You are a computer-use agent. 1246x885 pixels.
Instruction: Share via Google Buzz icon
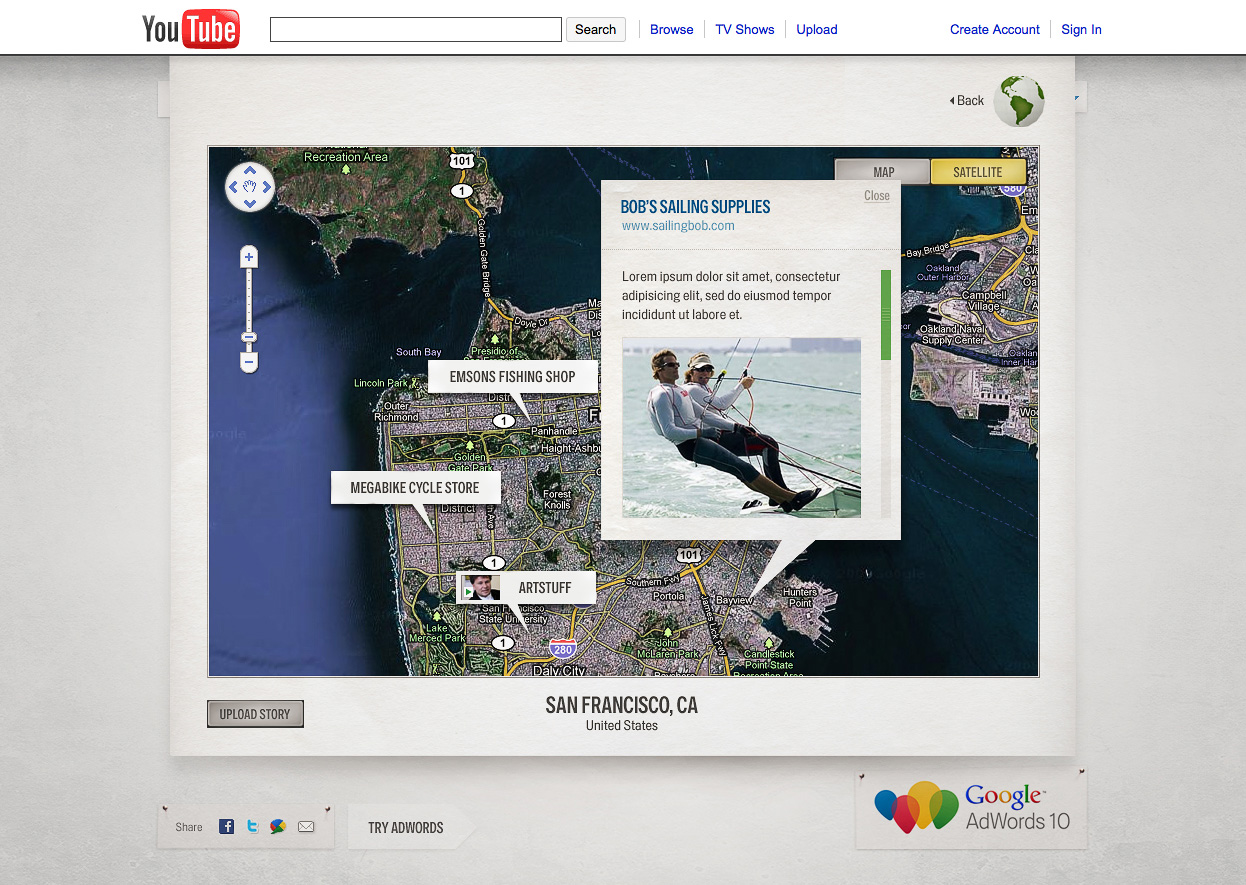[x=278, y=826]
